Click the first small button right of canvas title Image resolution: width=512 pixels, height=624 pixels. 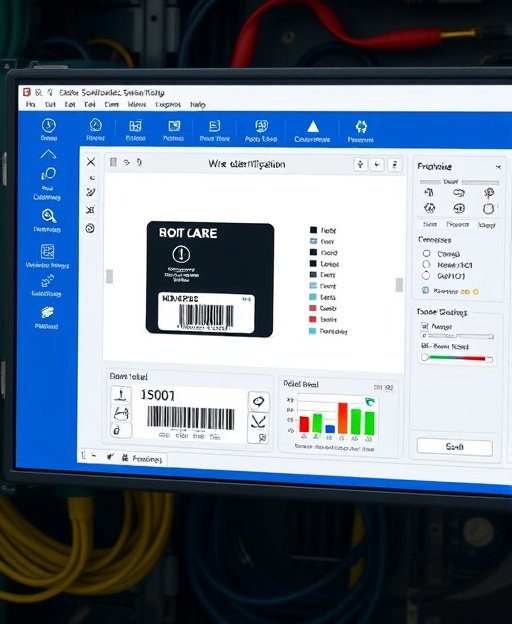[360, 164]
